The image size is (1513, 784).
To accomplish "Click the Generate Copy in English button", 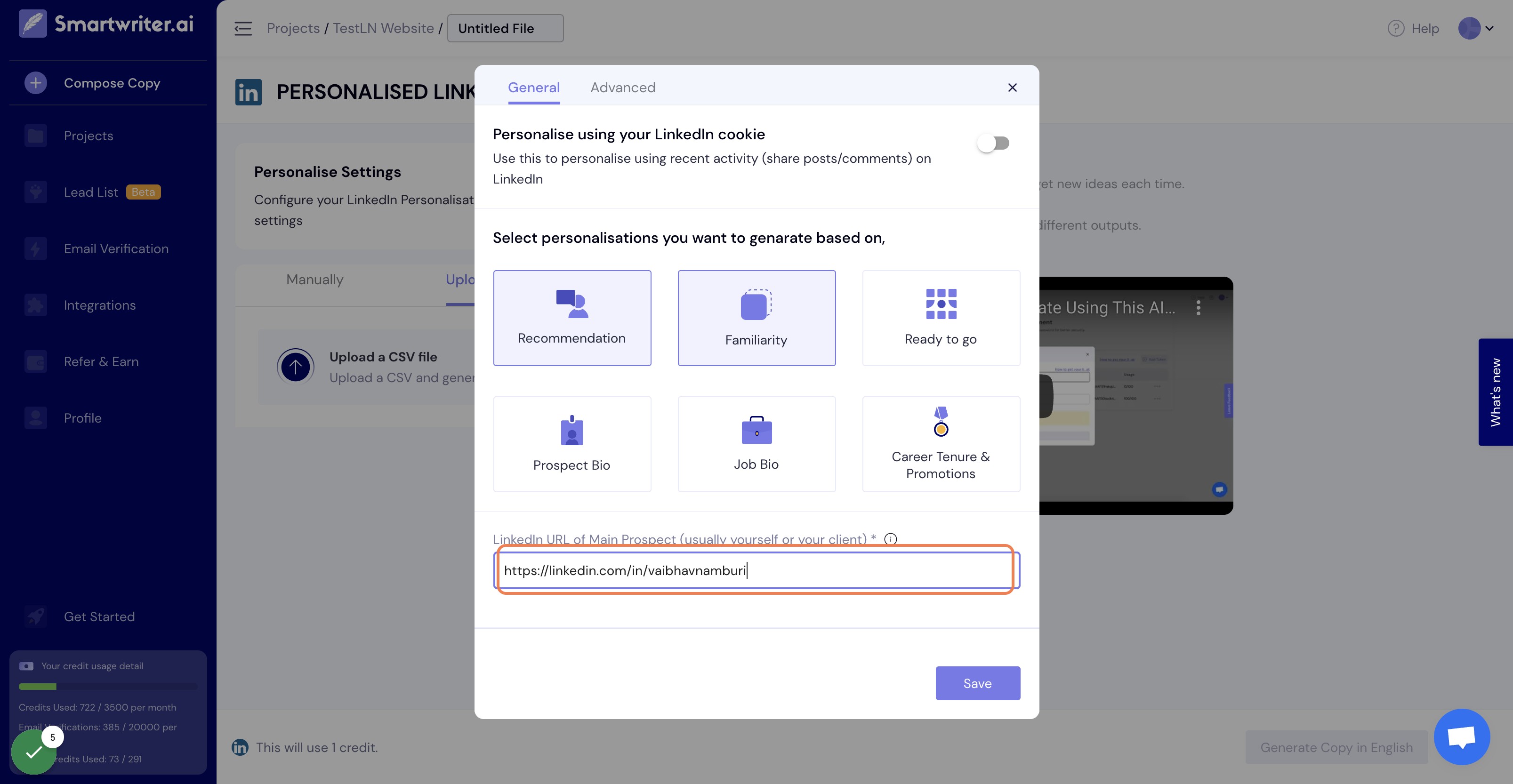I will point(1336,747).
